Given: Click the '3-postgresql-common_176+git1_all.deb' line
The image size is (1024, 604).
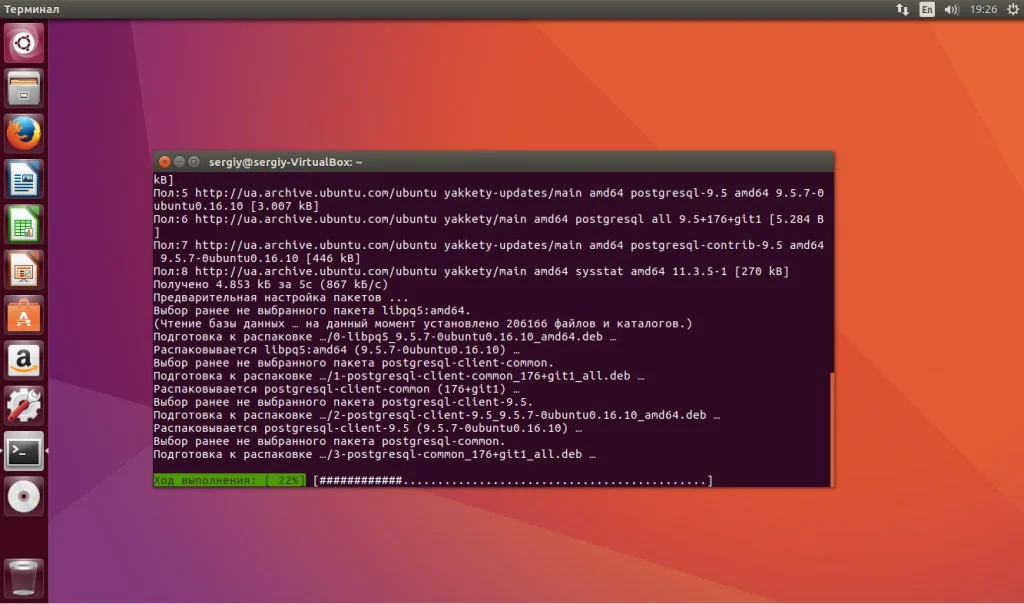Looking at the screenshot, I should [374, 454].
